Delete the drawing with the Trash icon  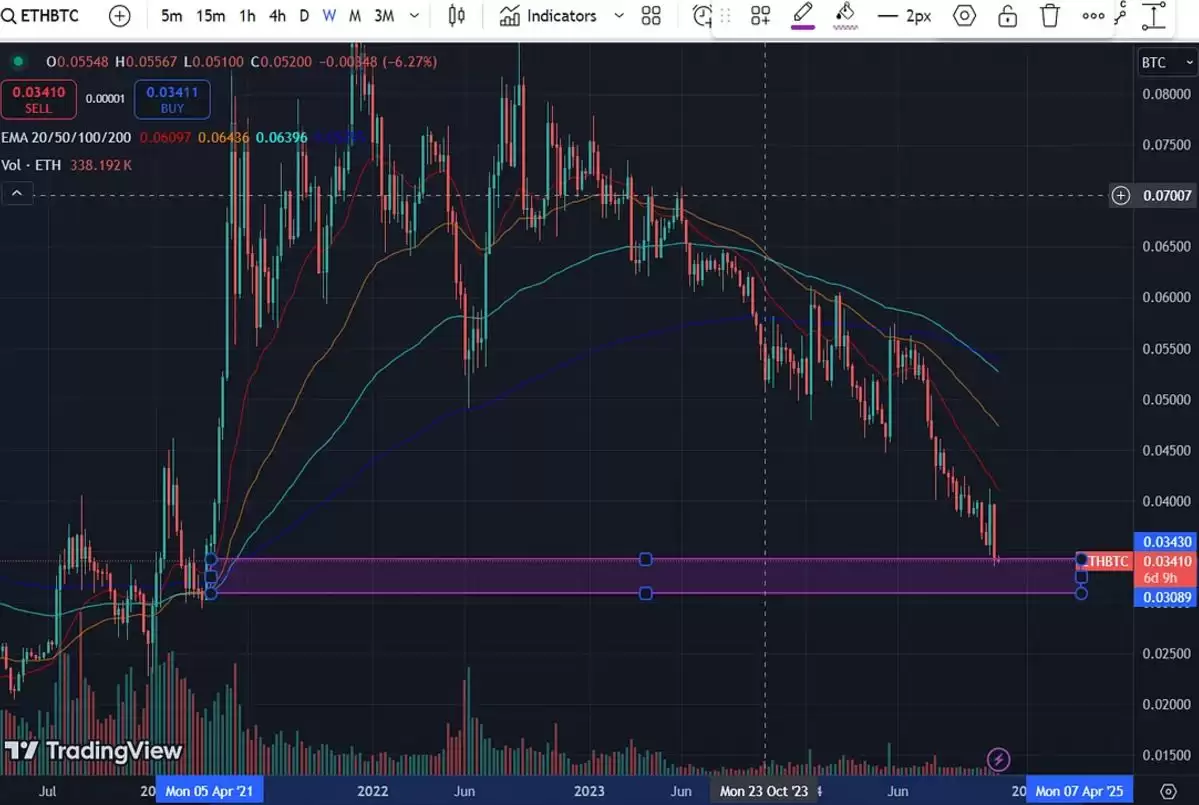1049,15
